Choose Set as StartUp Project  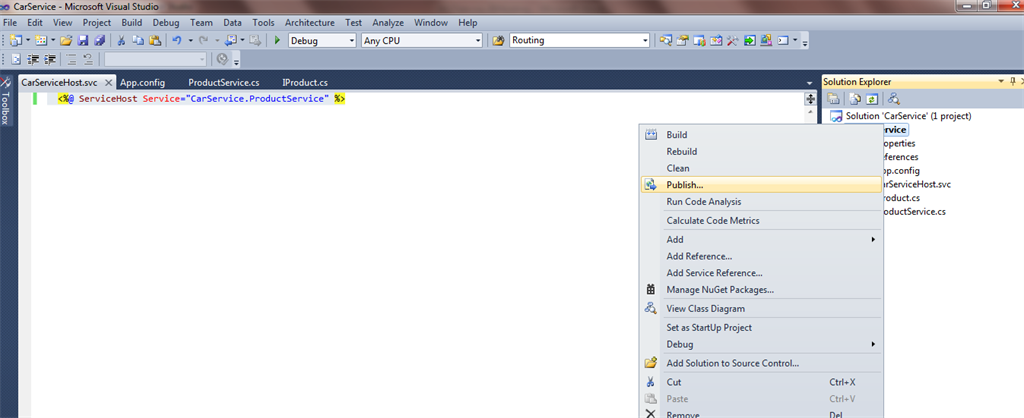(761, 327)
